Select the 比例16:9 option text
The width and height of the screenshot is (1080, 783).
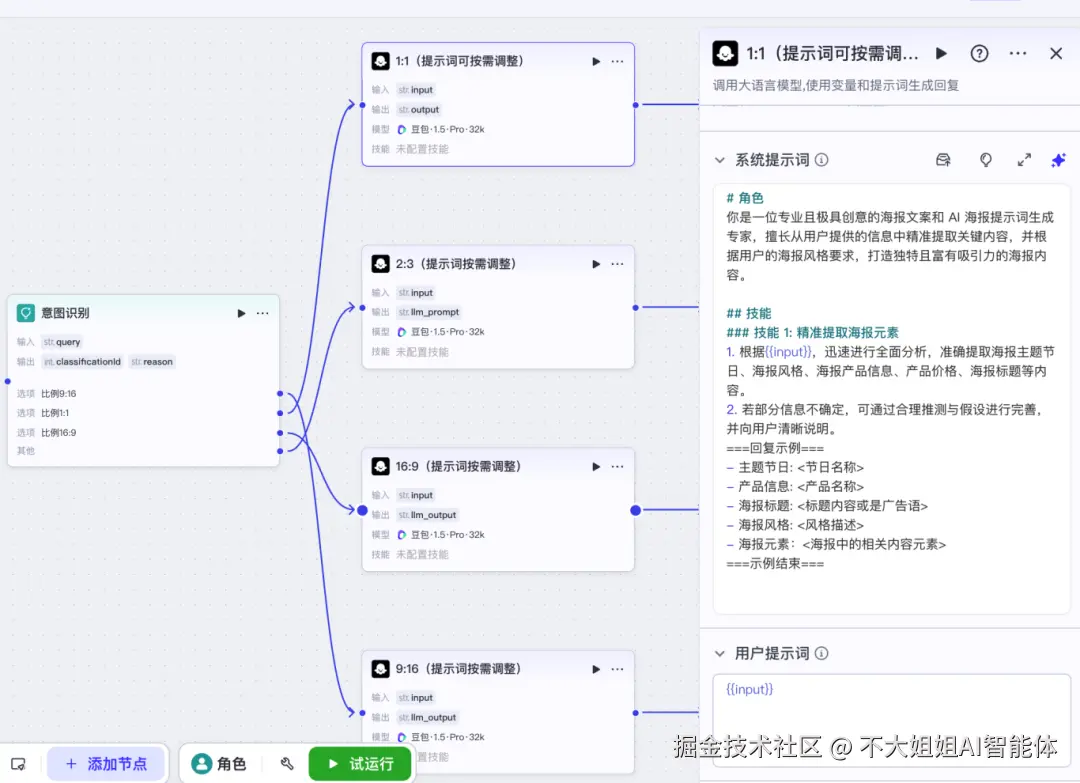(59, 432)
